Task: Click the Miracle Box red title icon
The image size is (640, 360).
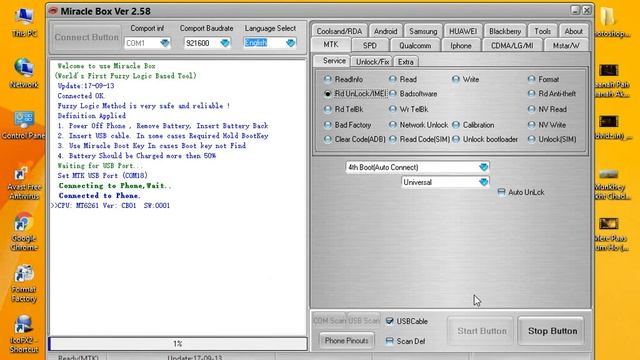Action: tap(53, 11)
